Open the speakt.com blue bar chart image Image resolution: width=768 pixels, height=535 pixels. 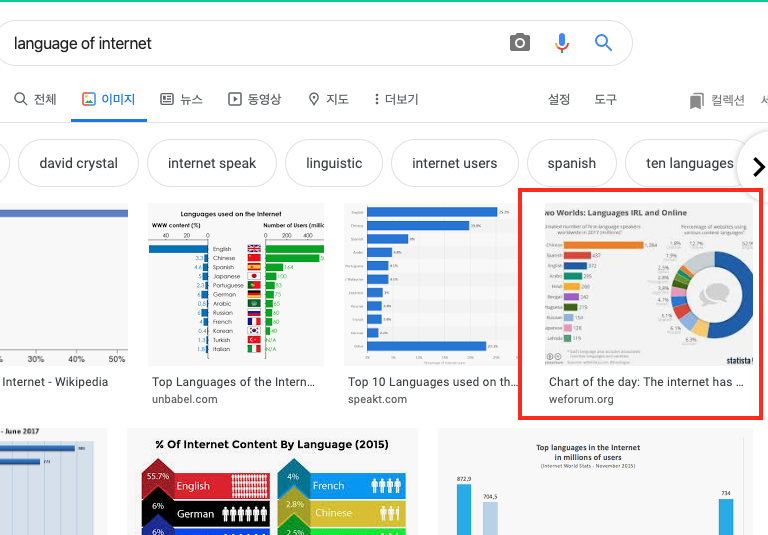click(x=431, y=285)
